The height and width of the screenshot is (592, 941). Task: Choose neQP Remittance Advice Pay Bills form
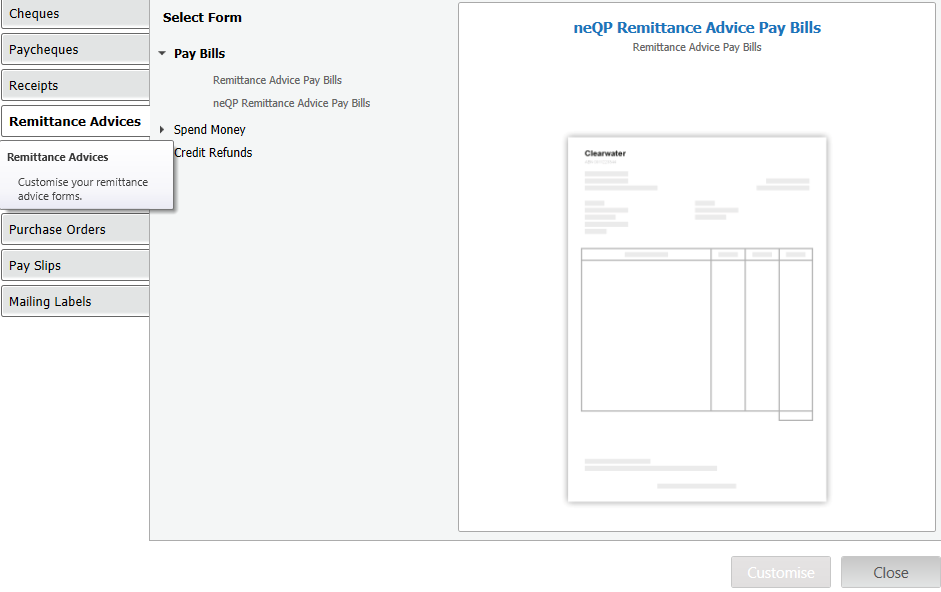click(292, 103)
